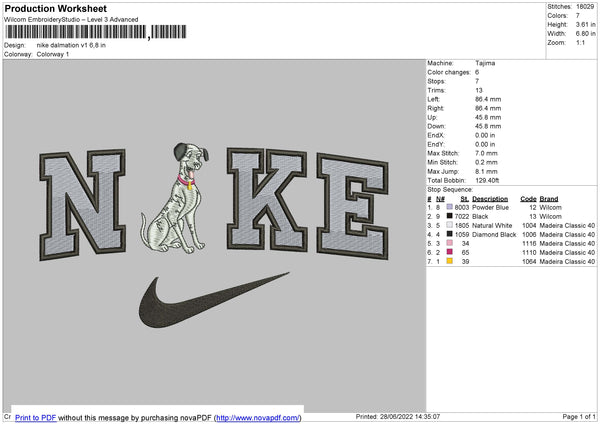Click the dalmatian dog in the design
The width and height of the screenshot is (600, 424).
coord(175,198)
